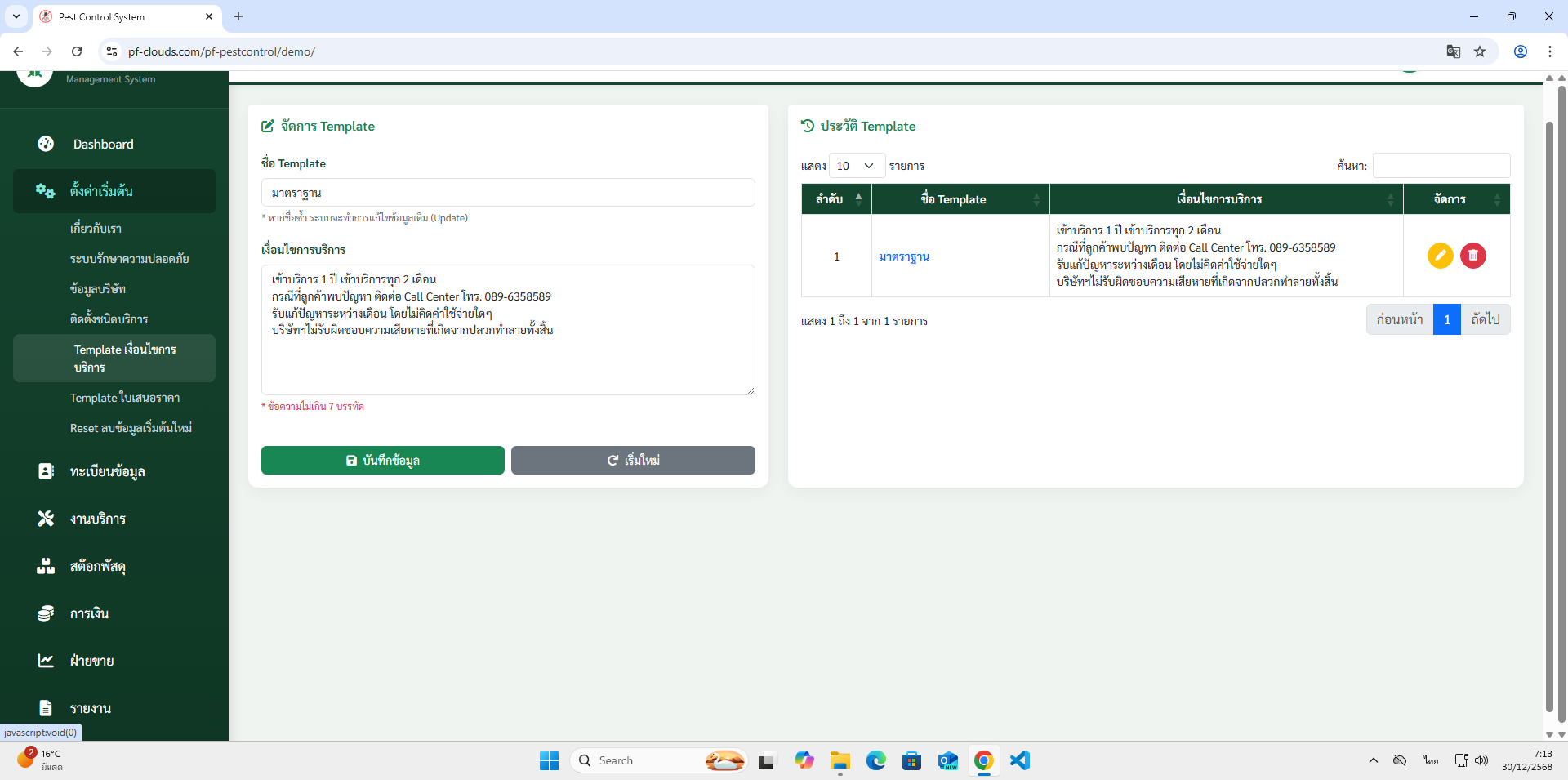Open the rows-per-page dropdown showing 10
Viewport: 1568px width, 780px height.
(x=856, y=166)
